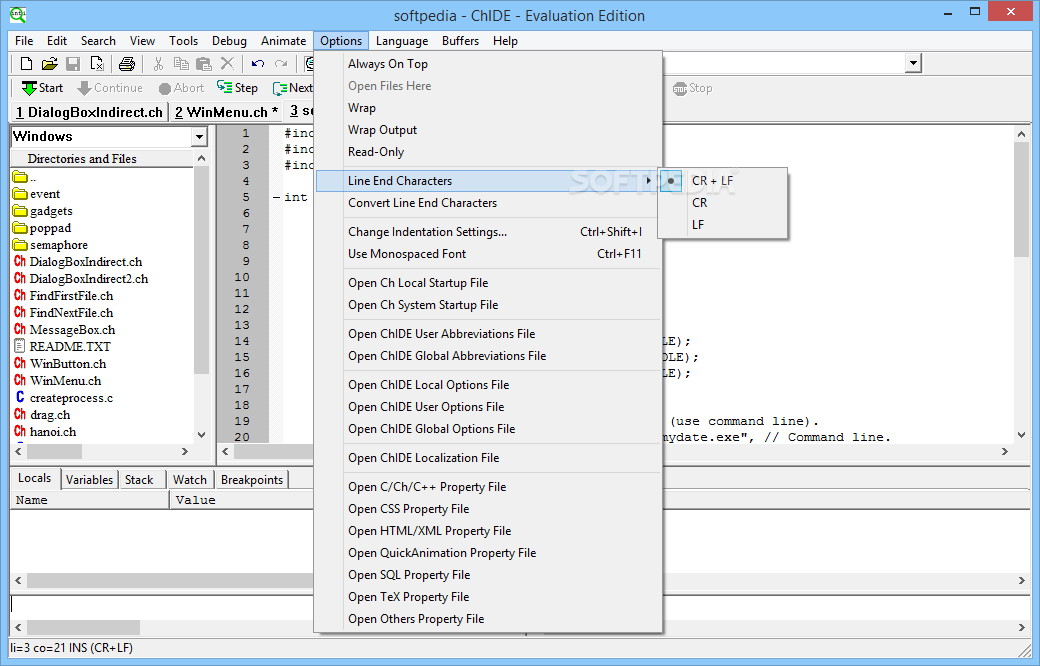Open the Language menu
The width and height of the screenshot is (1040, 666).
pyautogui.click(x=402, y=40)
